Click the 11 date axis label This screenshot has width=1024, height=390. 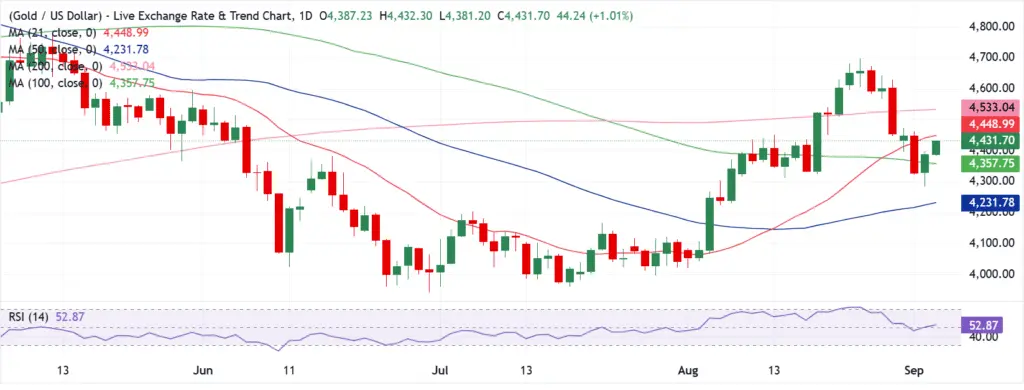point(289,371)
